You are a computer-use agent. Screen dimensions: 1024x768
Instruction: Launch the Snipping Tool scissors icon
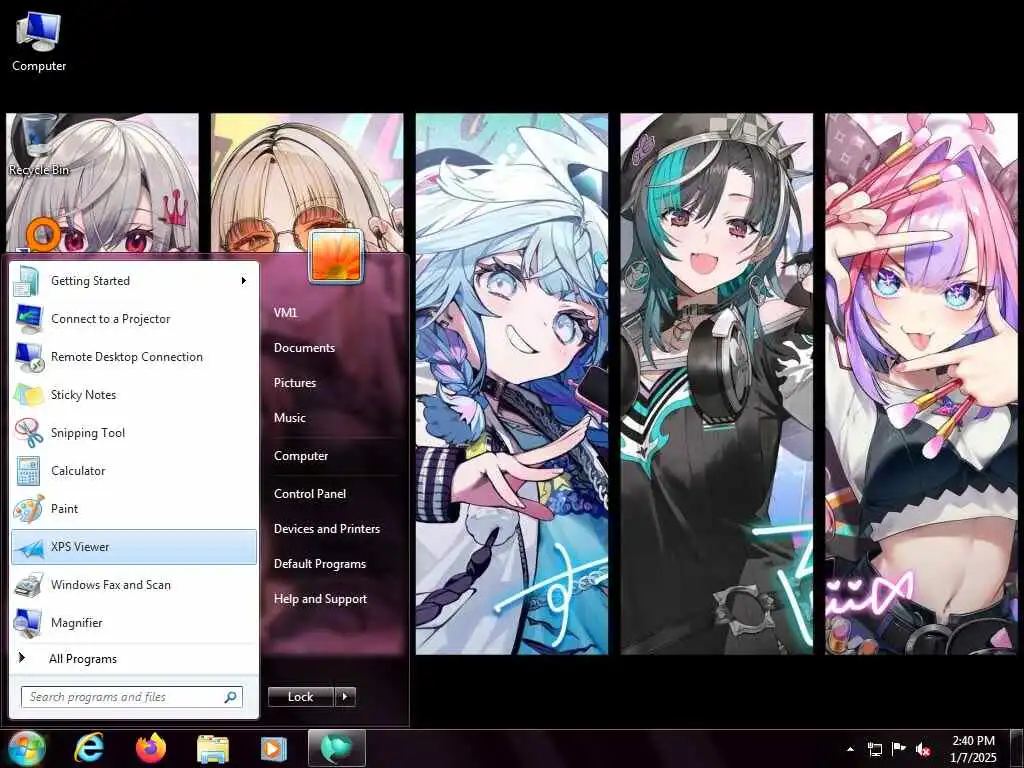[28, 432]
